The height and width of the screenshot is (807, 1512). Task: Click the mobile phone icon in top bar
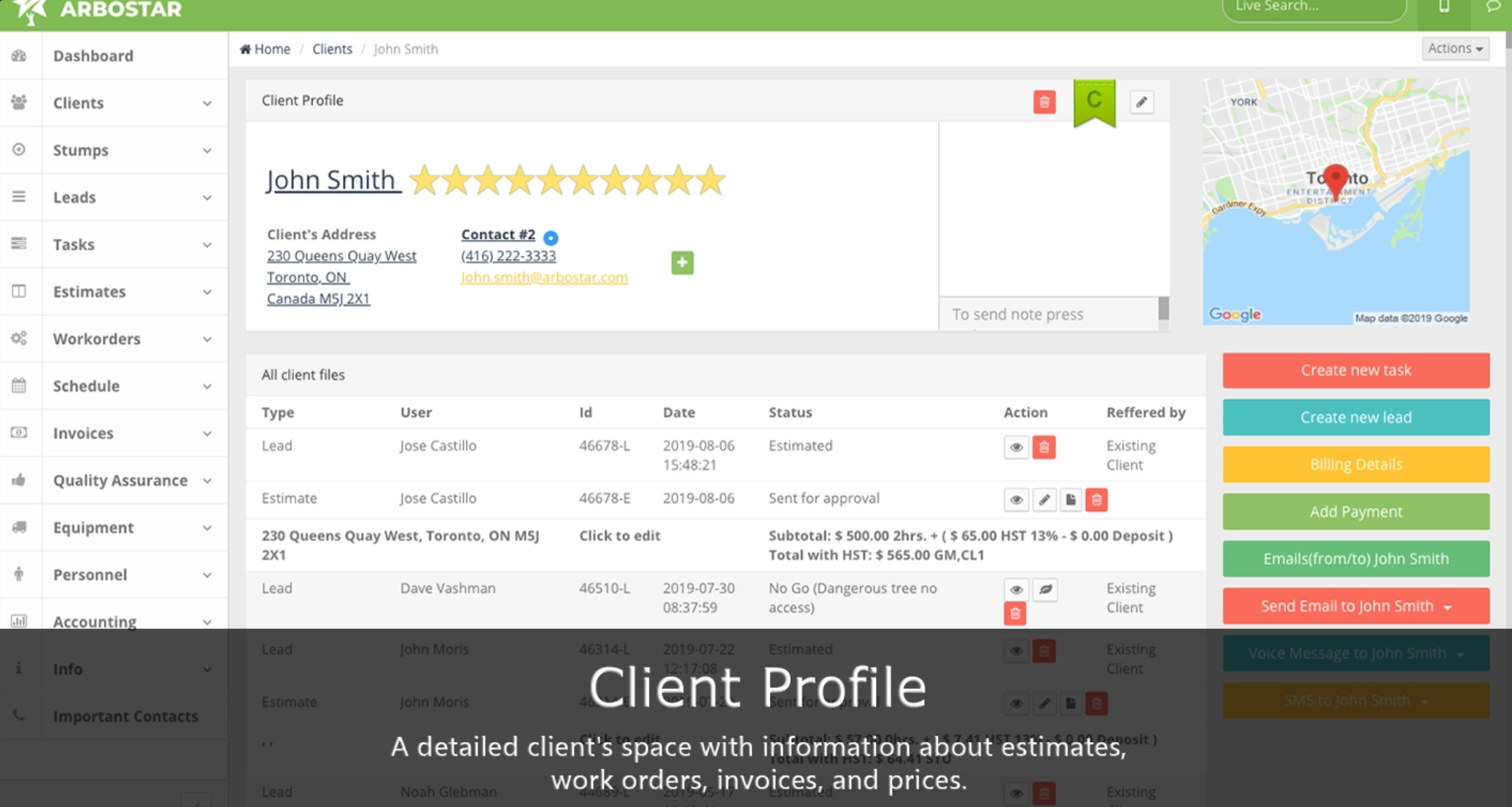[1443, 7]
